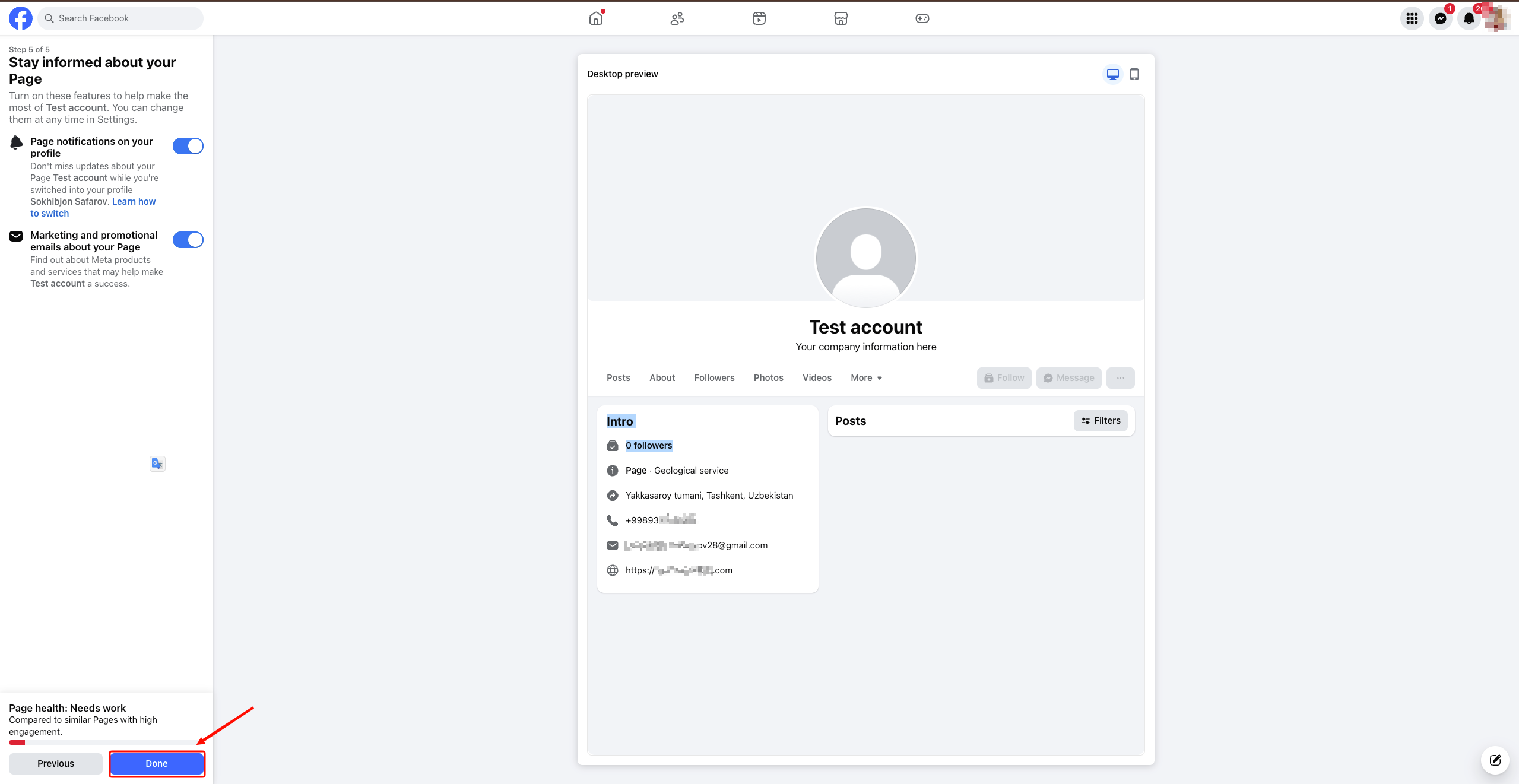Open the Marketplace icon
The height and width of the screenshot is (784, 1519).
click(x=841, y=18)
